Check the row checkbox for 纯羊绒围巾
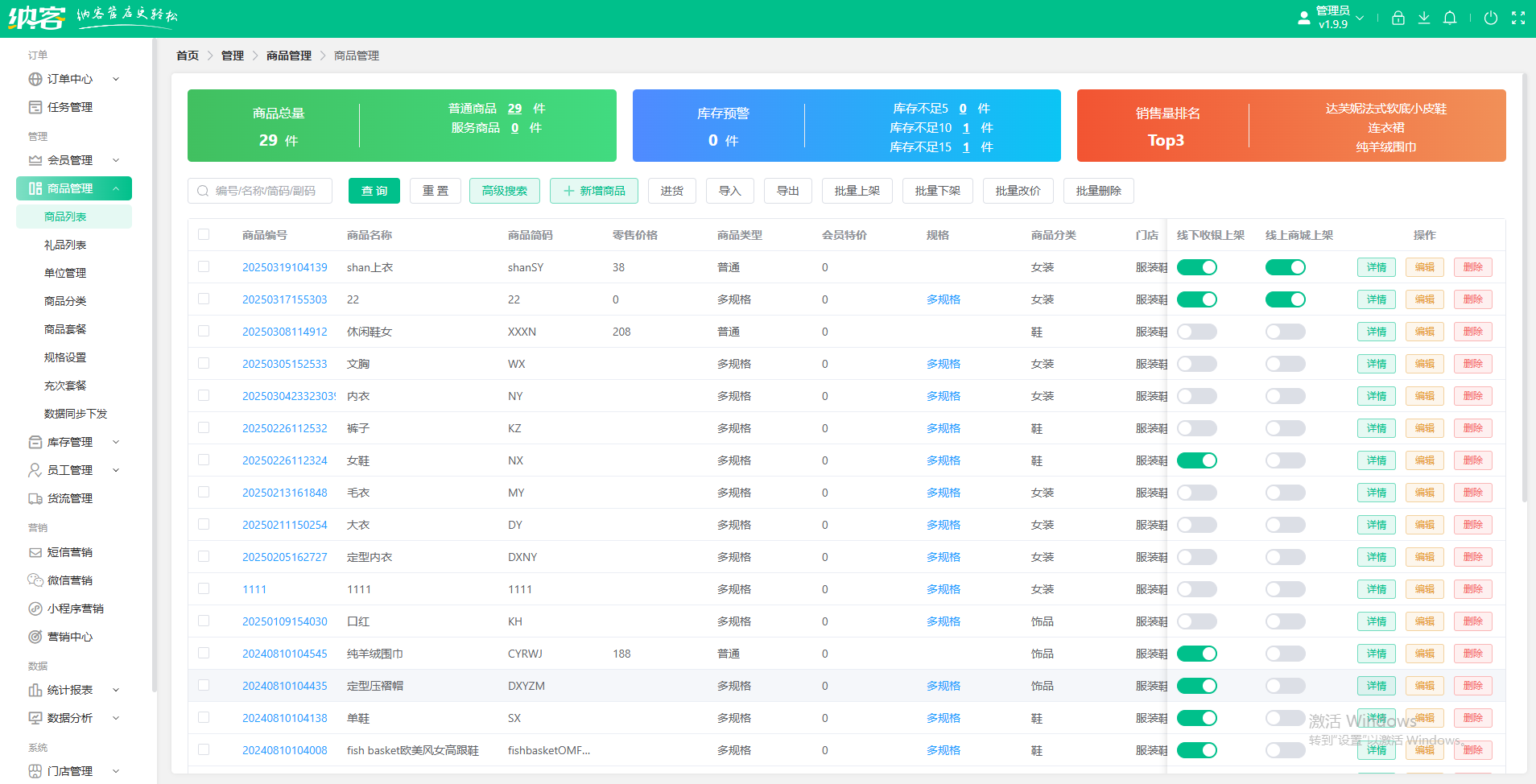 (204, 653)
